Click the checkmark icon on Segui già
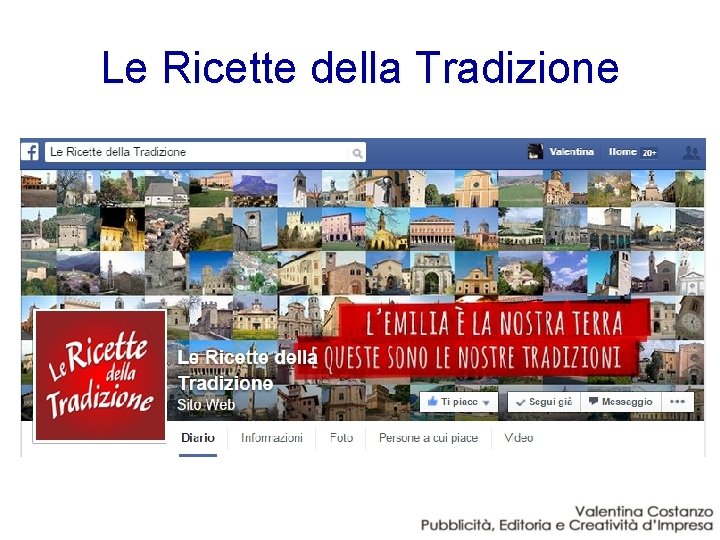The width and height of the screenshot is (720, 540). [520, 403]
